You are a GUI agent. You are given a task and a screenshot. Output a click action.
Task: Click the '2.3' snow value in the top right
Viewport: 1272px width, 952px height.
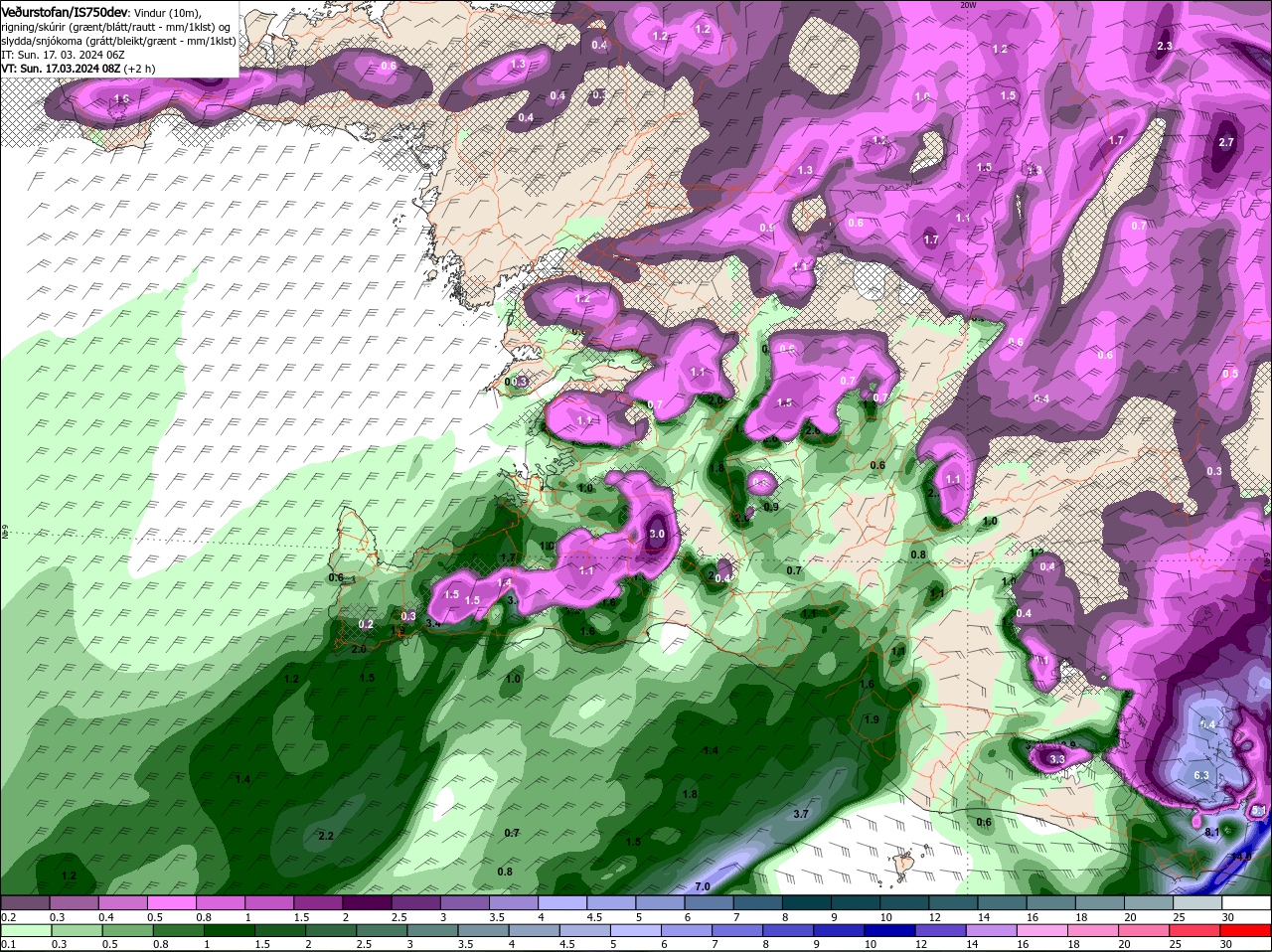coord(1165,46)
